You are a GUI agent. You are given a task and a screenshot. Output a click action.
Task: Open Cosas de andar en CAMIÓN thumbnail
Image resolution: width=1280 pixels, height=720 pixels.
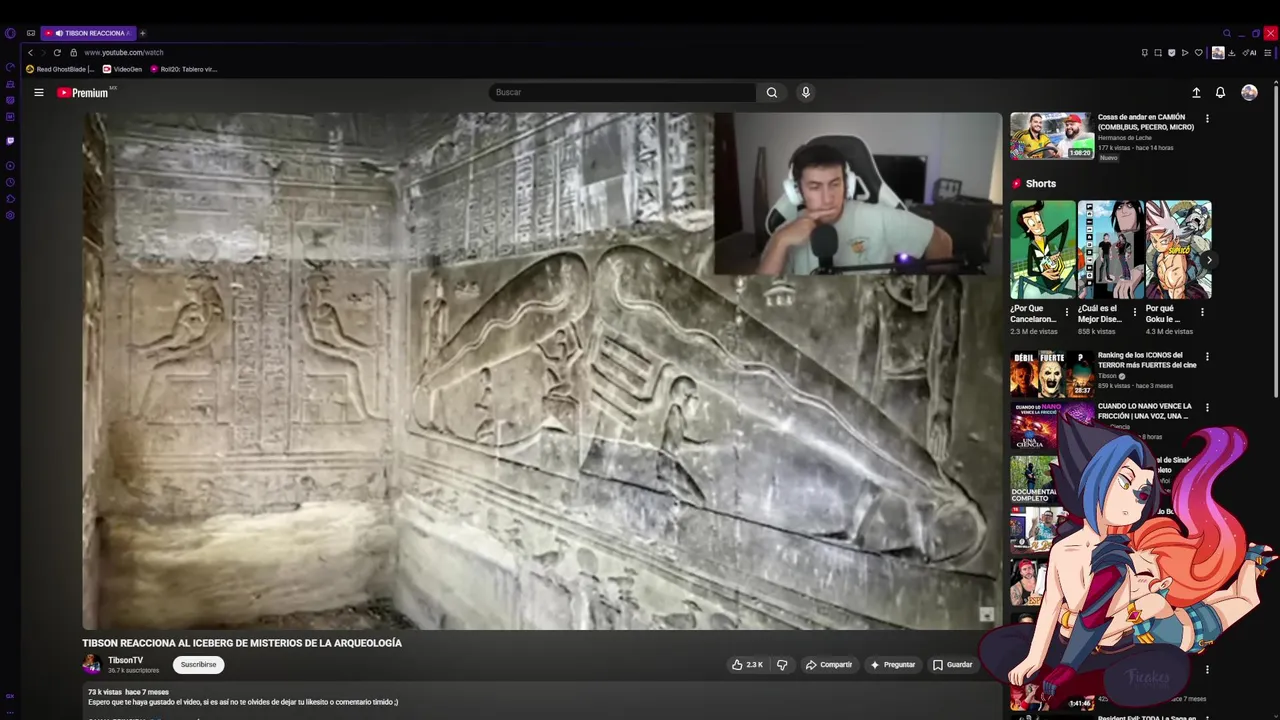(x=1051, y=136)
